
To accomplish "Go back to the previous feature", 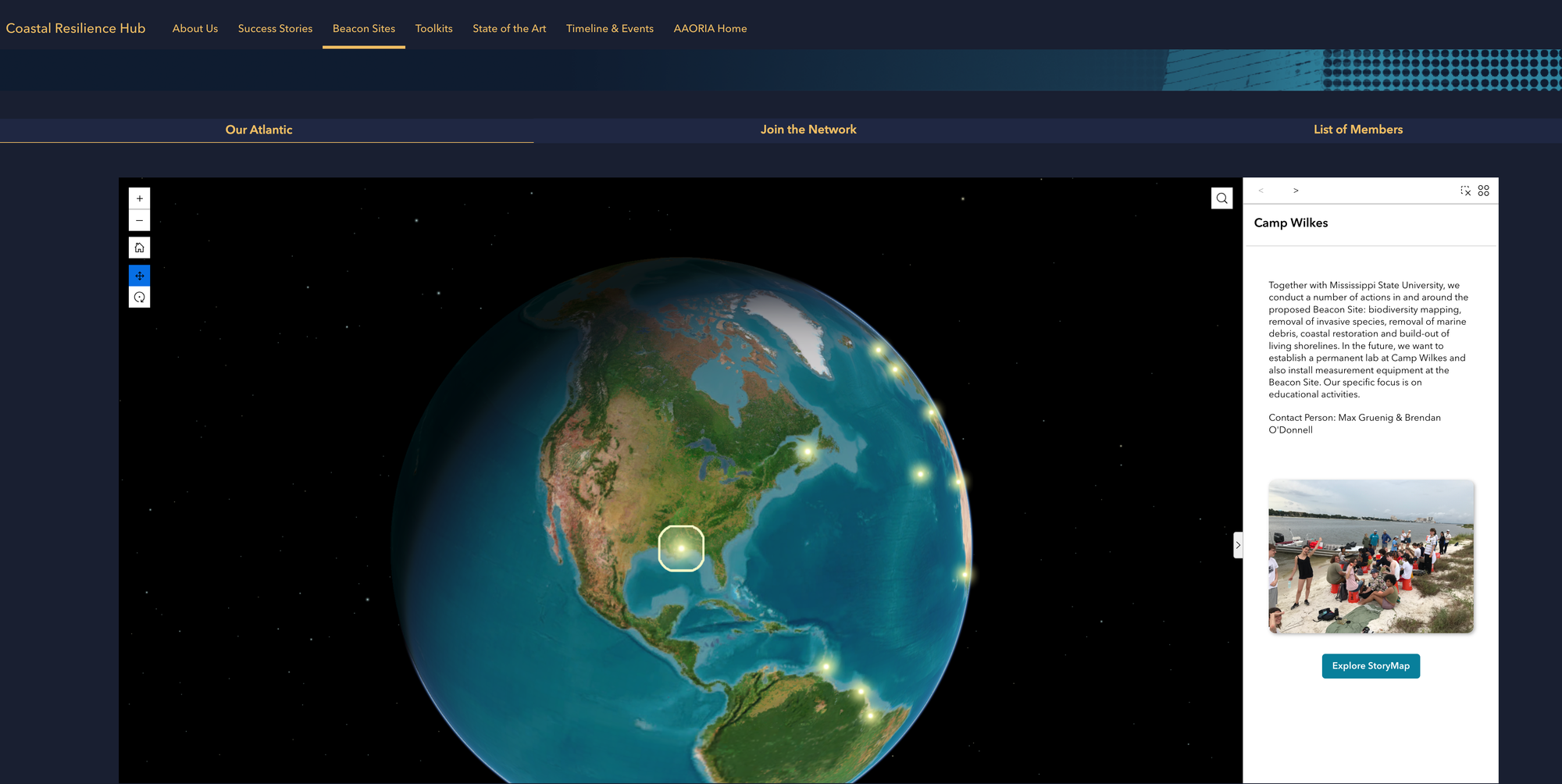I will (1260, 191).
